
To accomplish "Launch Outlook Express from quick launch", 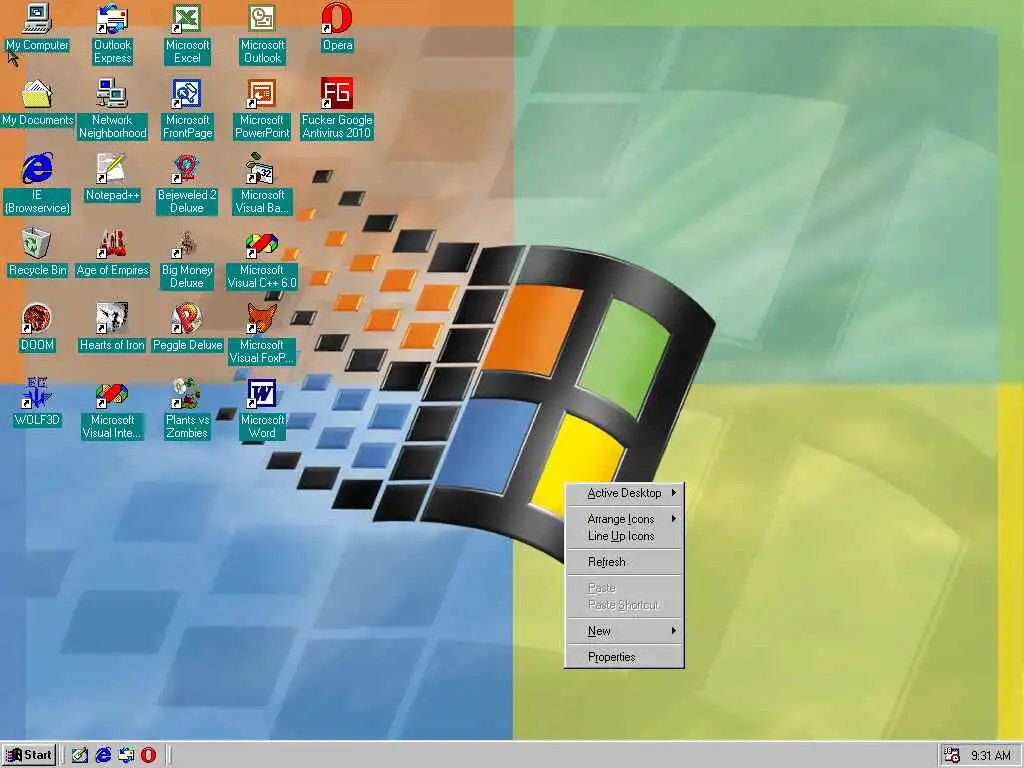I will point(126,755).
